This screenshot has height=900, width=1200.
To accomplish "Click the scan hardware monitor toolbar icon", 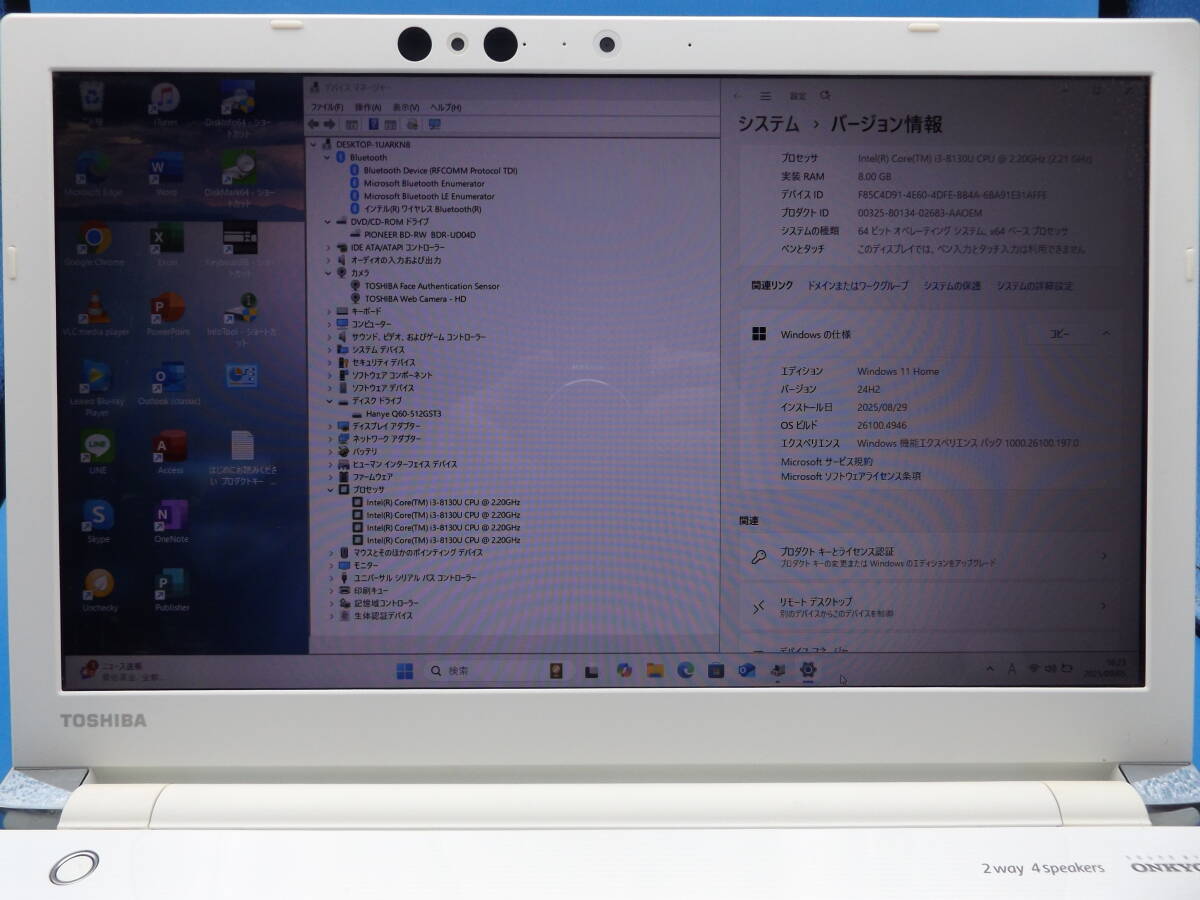I will click(434, 124).
